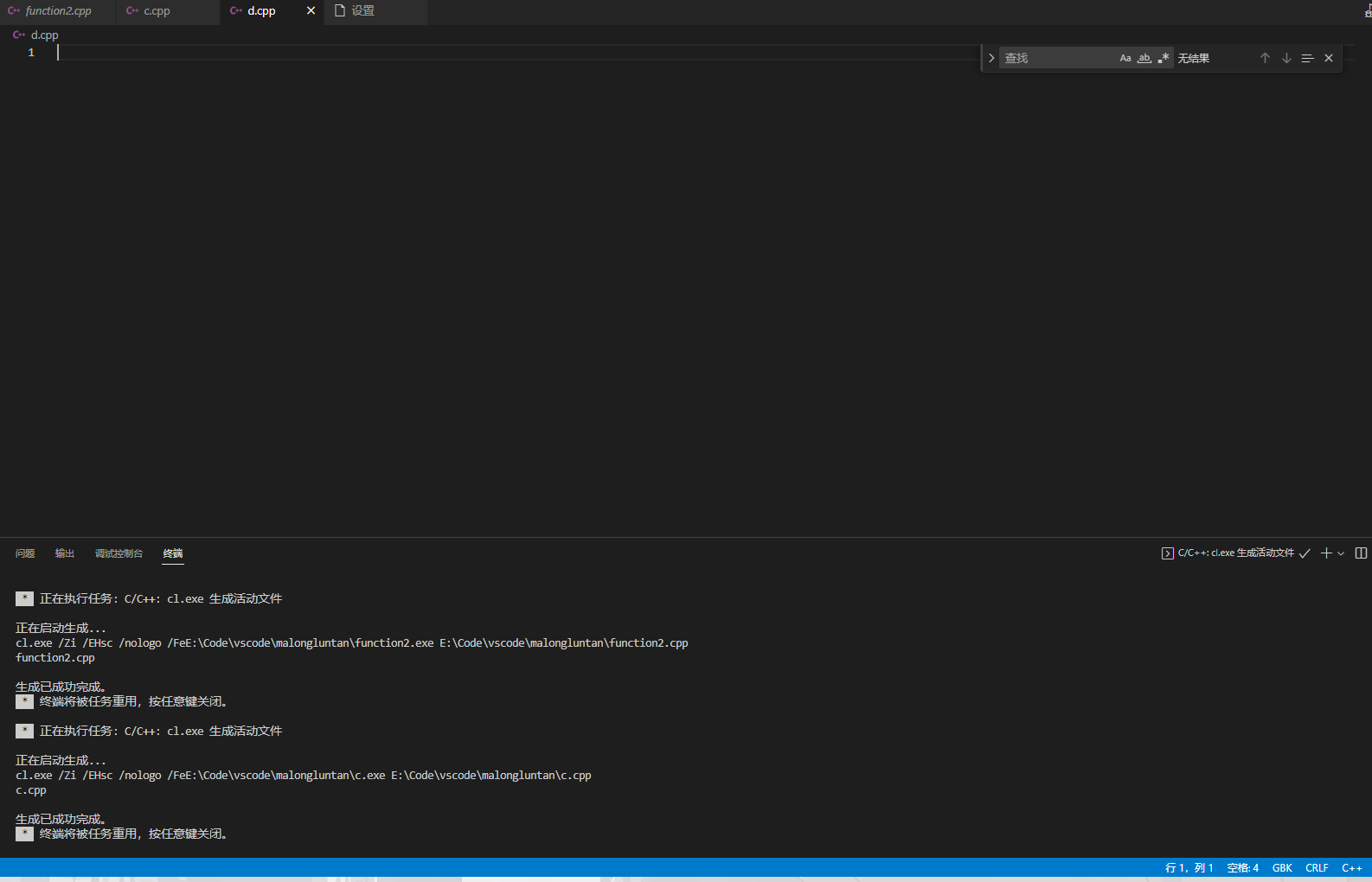Click line number 1 in the gutter

pos(31,53)
